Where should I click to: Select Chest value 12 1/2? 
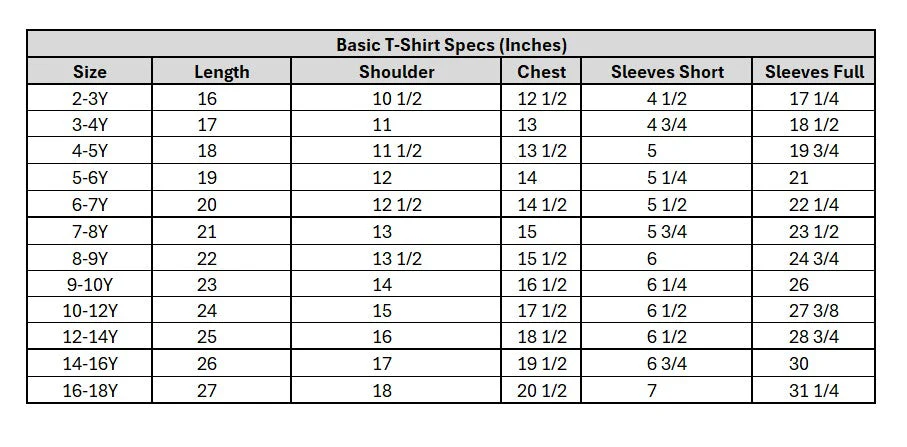tap(542, 99)
